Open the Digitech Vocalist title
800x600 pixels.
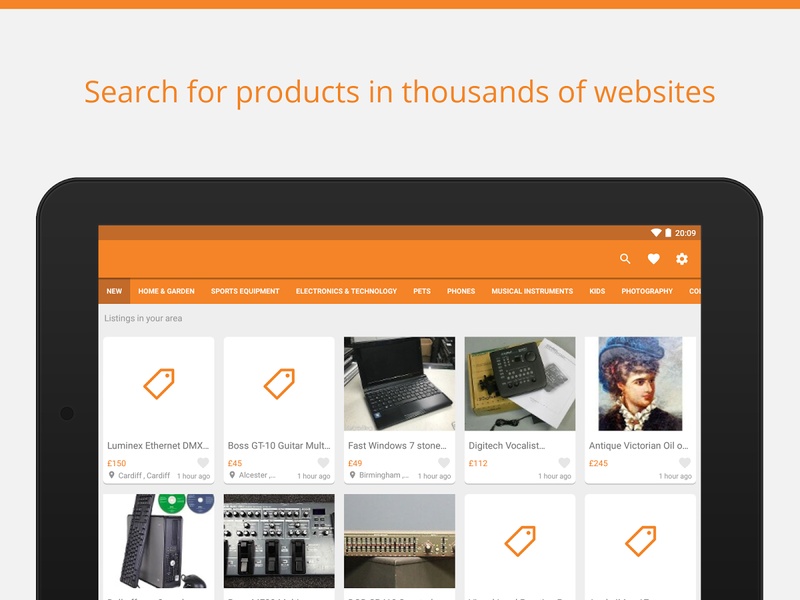coord(507,445)
